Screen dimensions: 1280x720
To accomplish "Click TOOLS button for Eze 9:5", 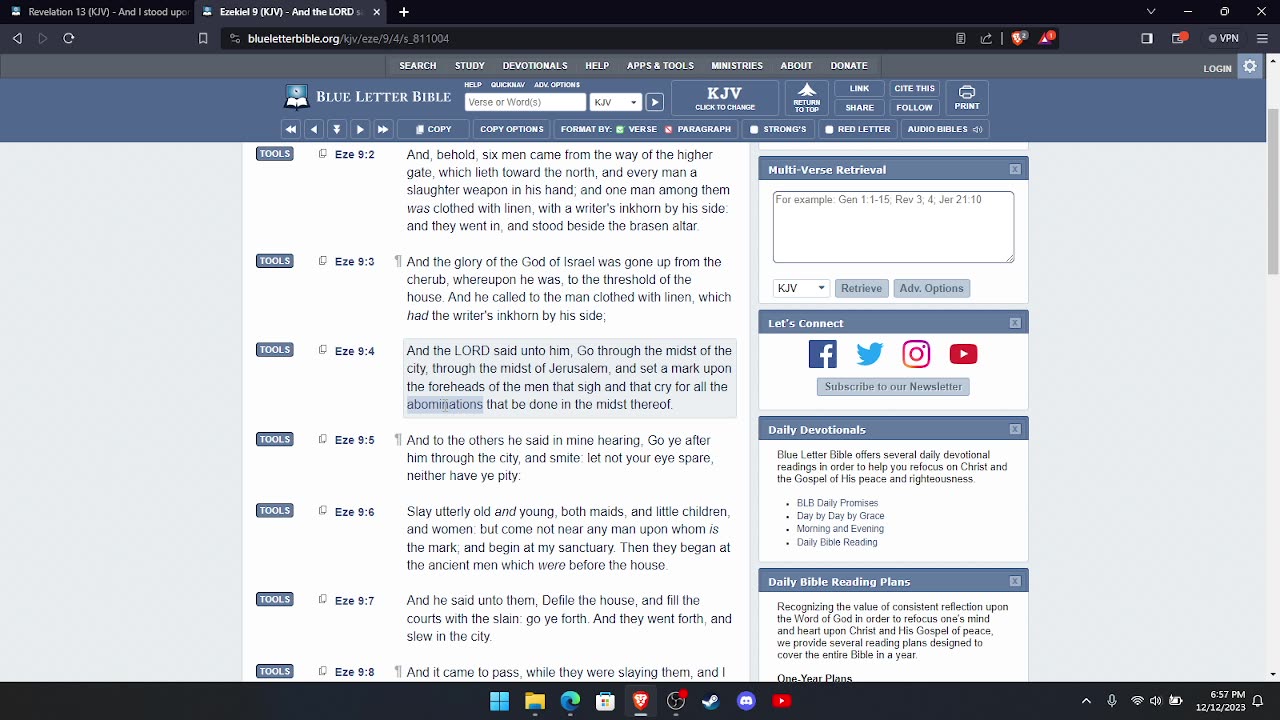I will point(275,439).
